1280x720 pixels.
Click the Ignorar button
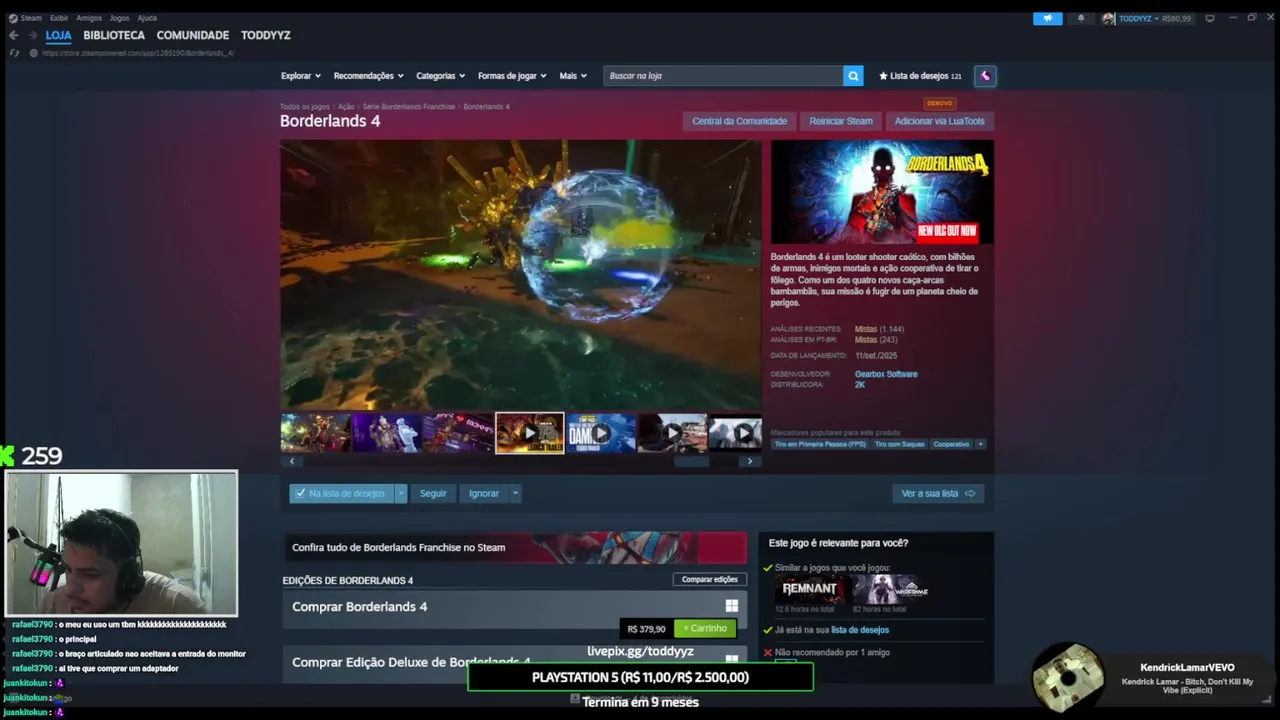point(484,493)
